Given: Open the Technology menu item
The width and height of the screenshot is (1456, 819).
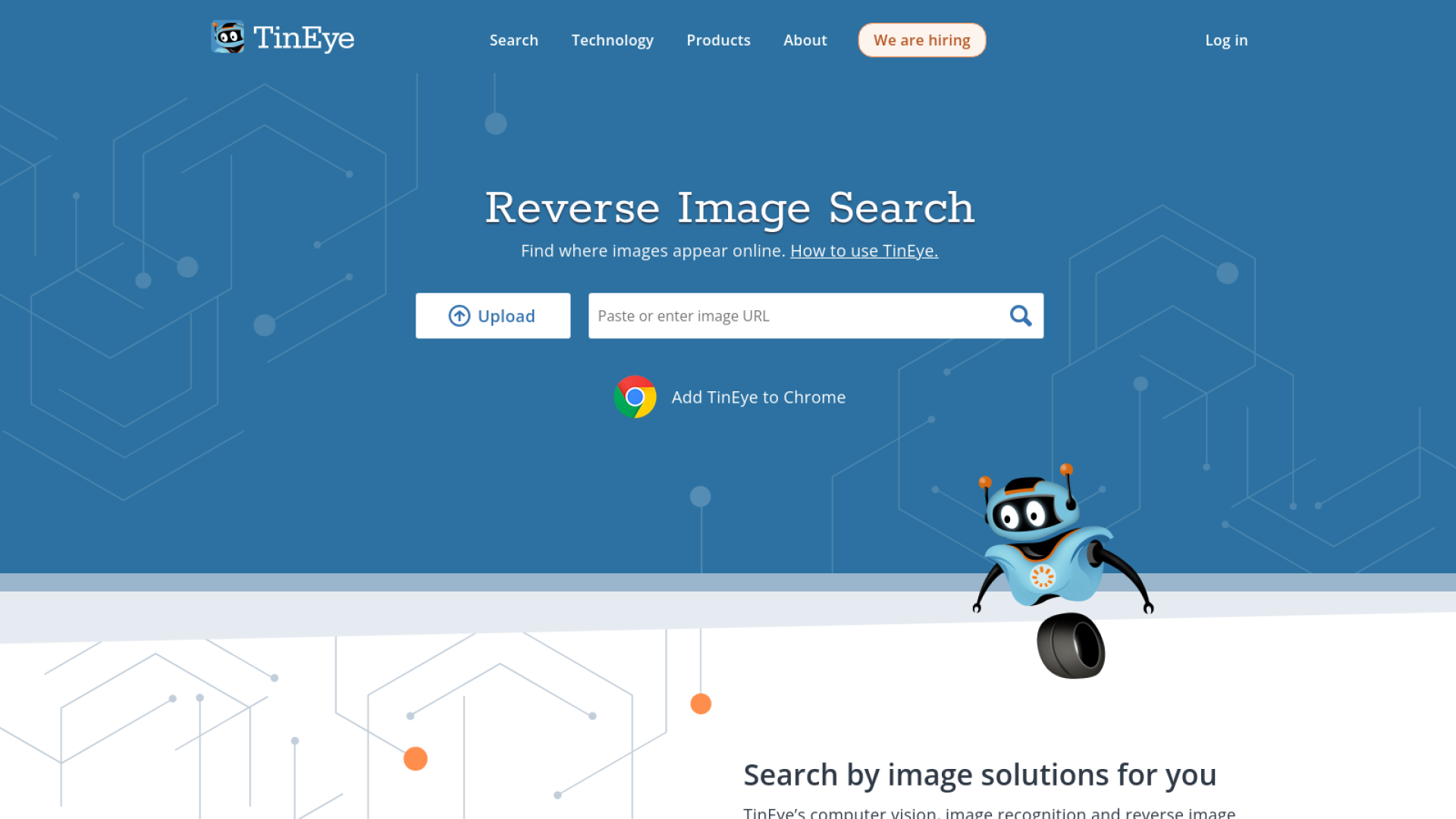Looking at the screenshot, I should [x=612, y=40].
